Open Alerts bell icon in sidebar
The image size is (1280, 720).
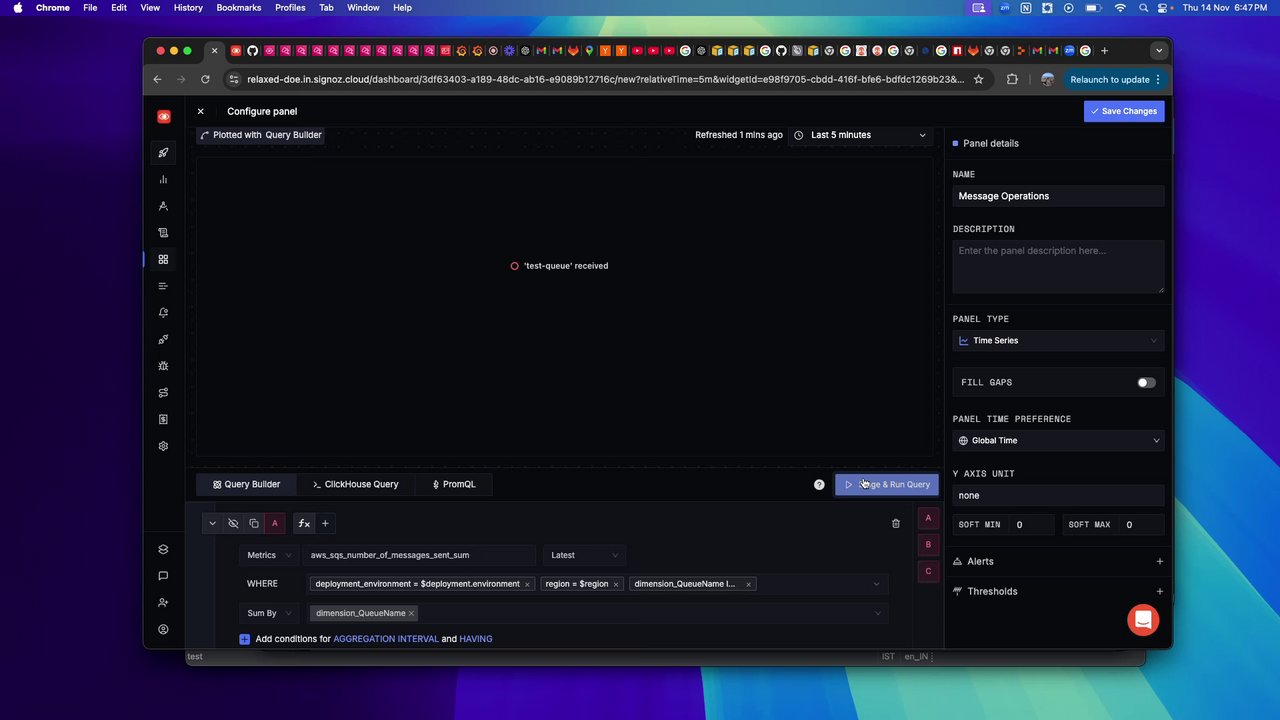(x=163, y=313)
